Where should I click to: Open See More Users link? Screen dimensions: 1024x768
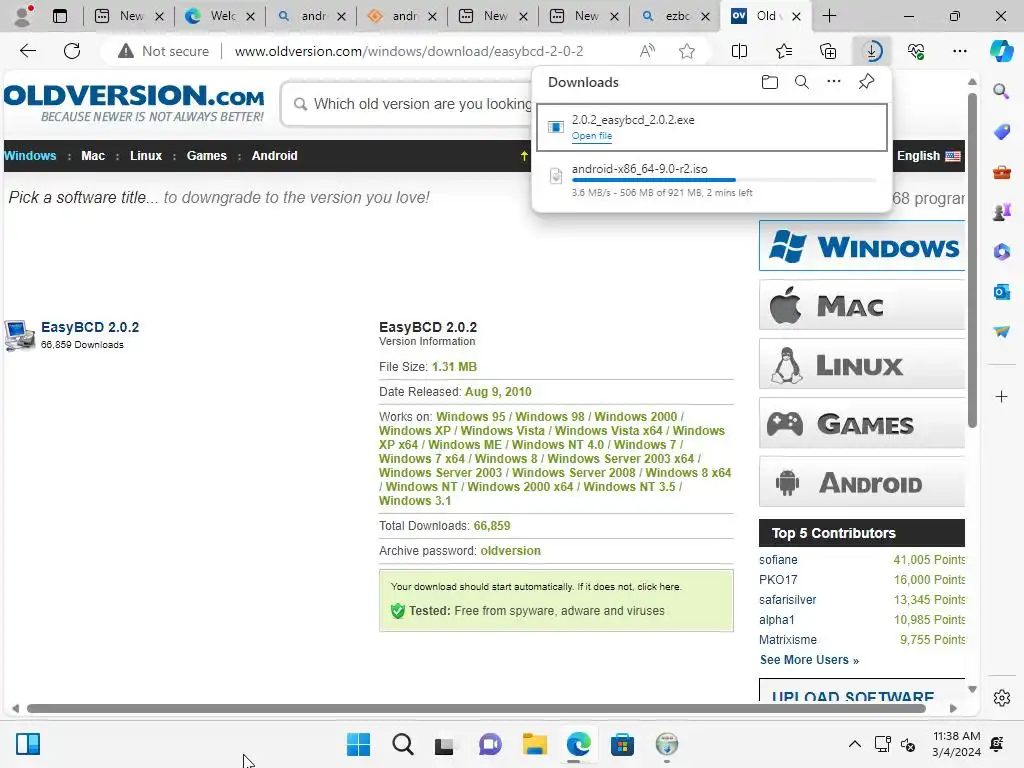pyautogui.click(x=809, y=660)
